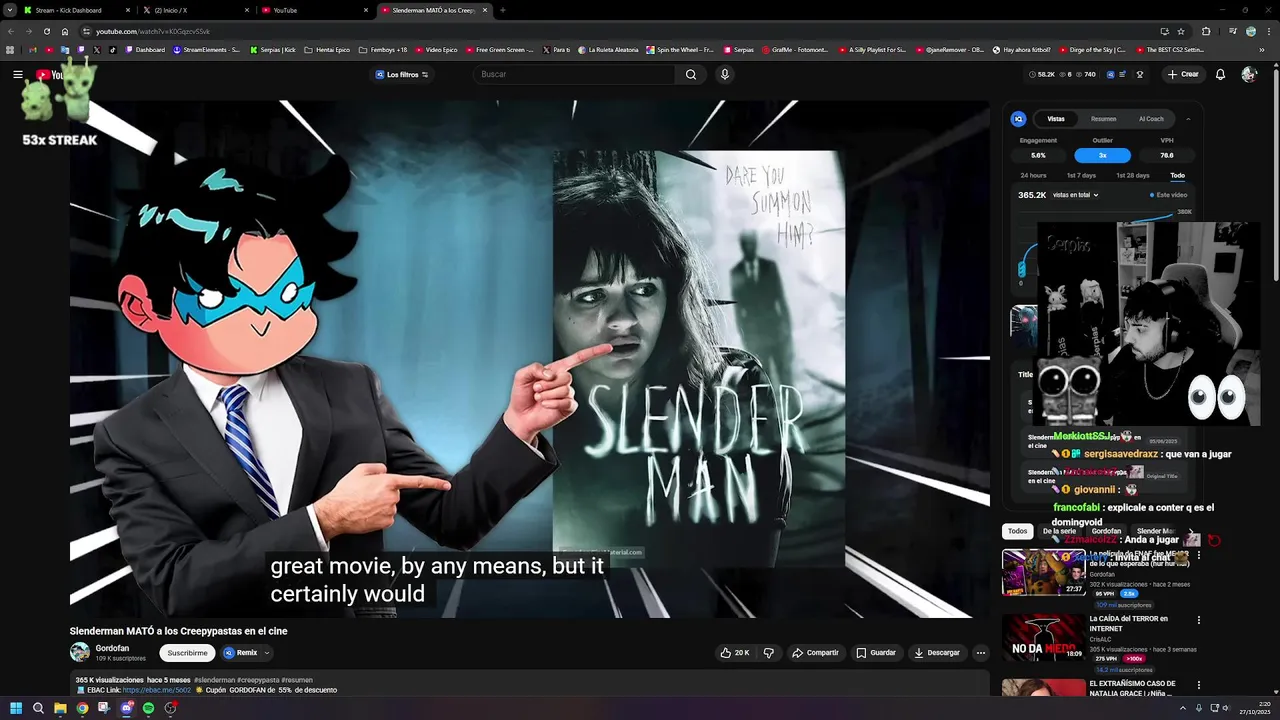Switch to the Resumen tab
This screenshot has height=720, width=1280.
pos(1104,119)
